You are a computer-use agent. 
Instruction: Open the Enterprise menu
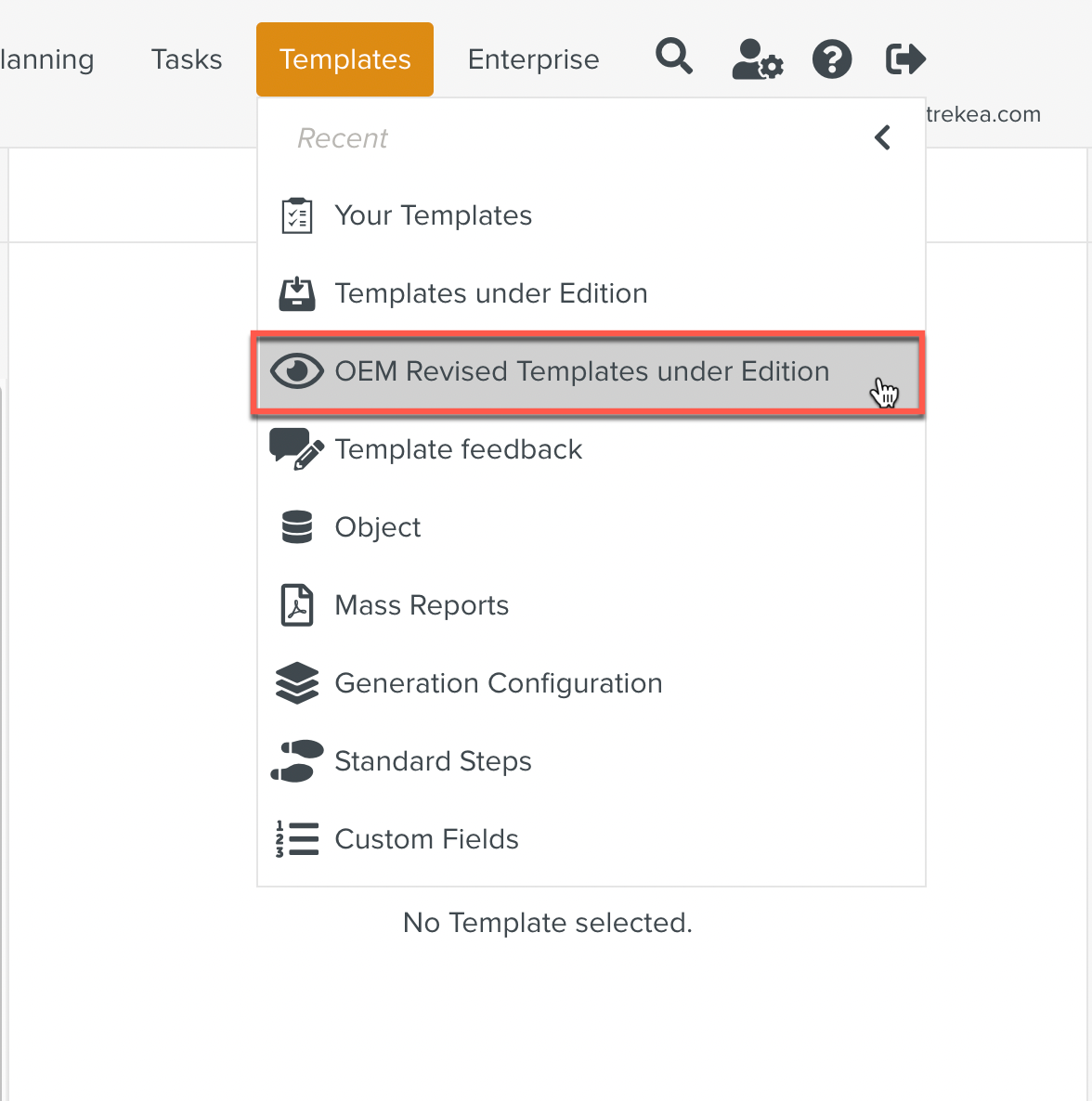point(533,59)
